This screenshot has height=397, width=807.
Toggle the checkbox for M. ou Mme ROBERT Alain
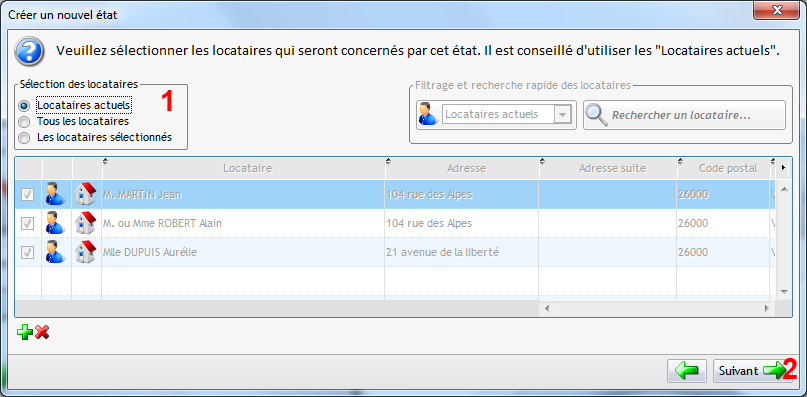coord(27,223)
